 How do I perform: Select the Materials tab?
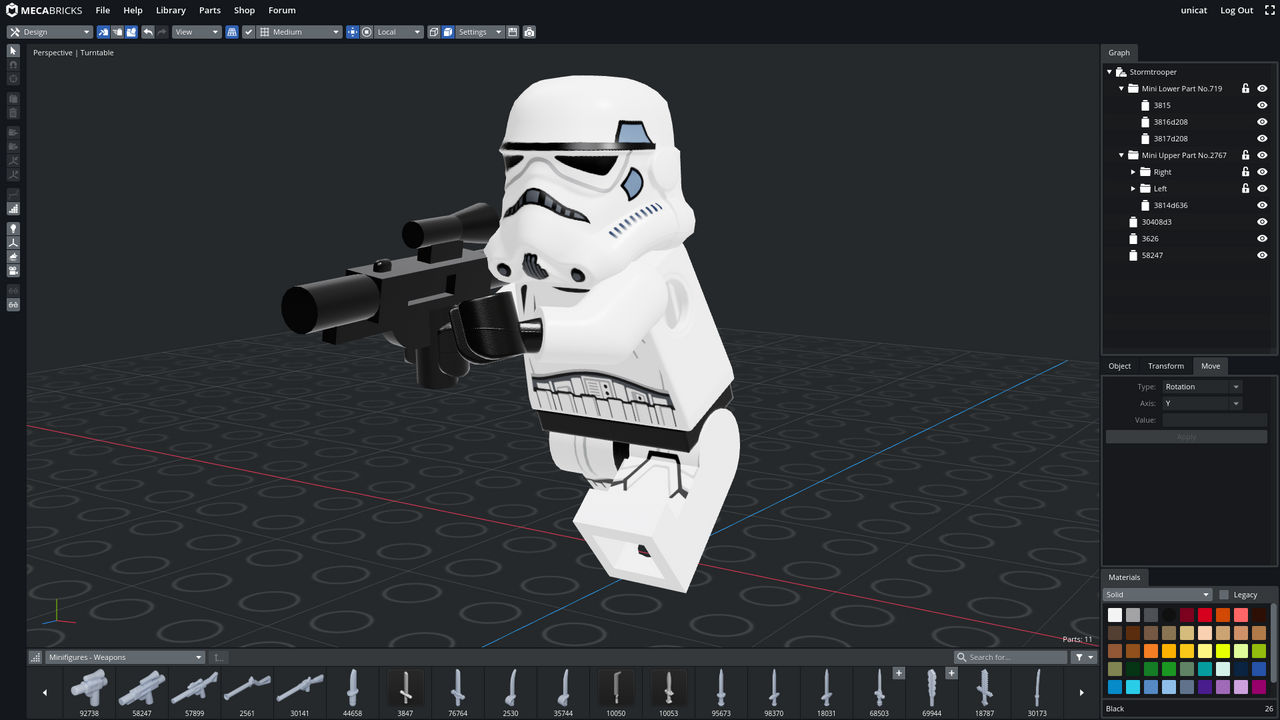pyautogui.click(x=1125, y=577)
